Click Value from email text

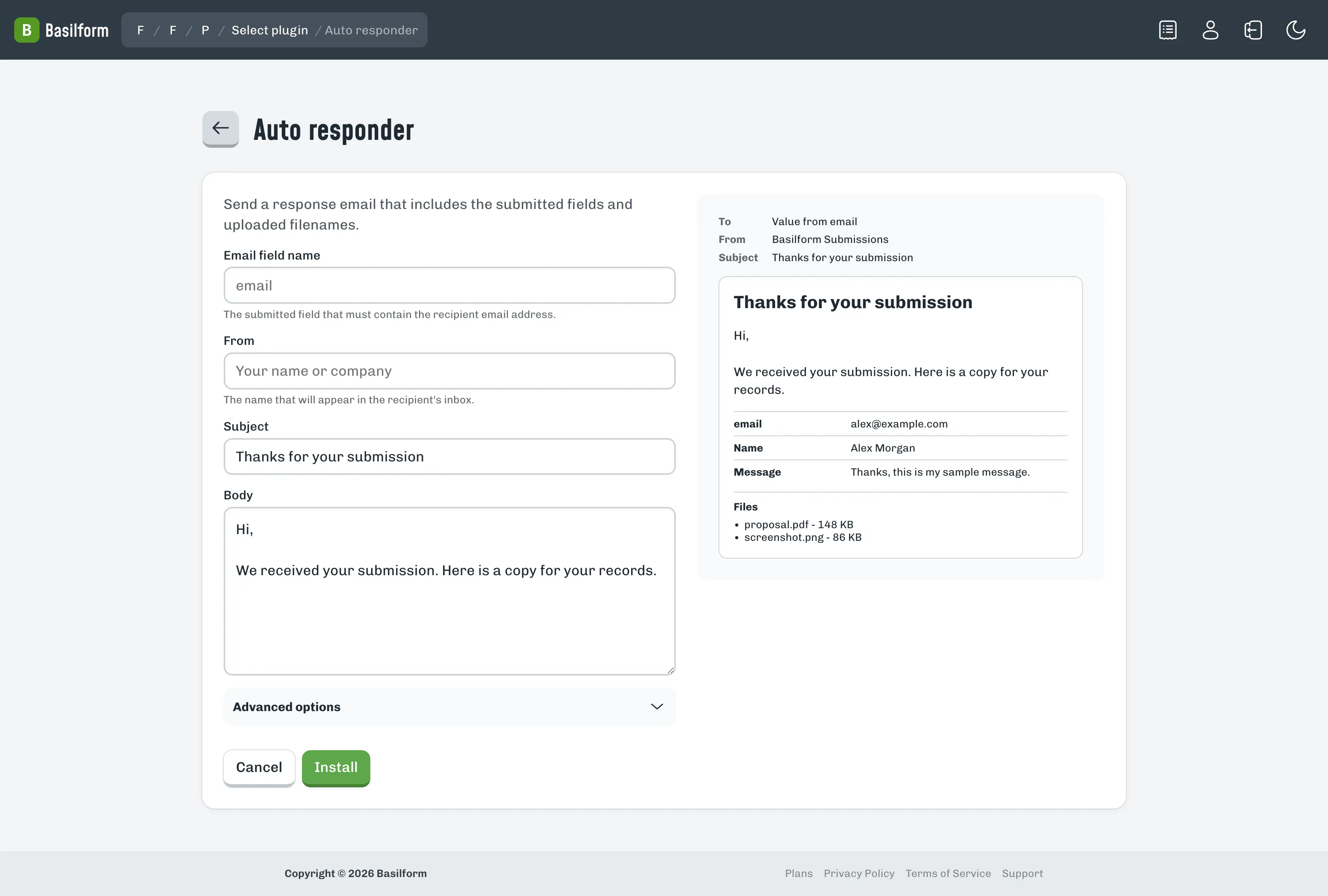814,222
